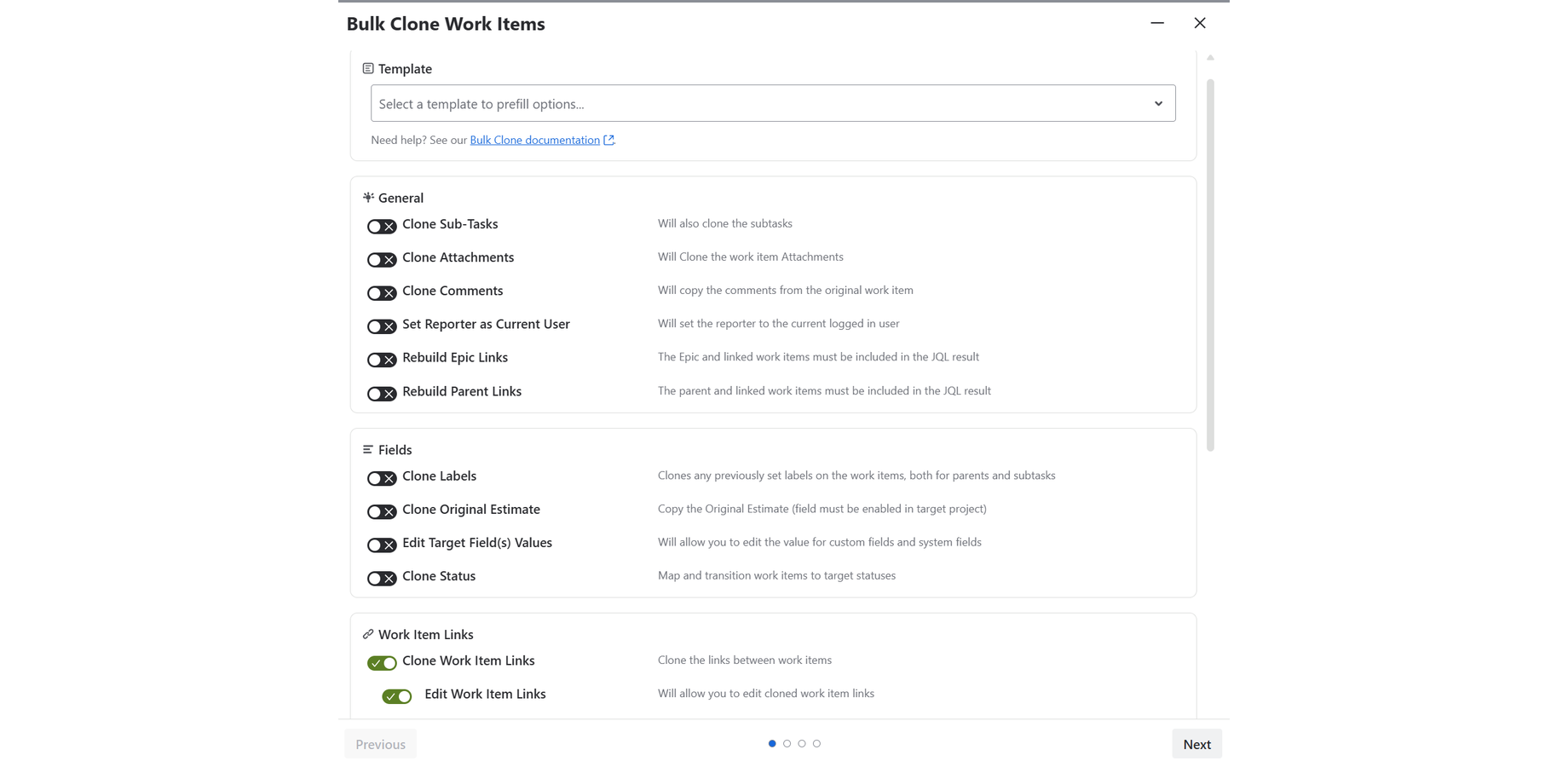This screenshot has height=767, width=1568.
Task: Click the external link icon beside documentation
Action: (x=608, y=140)
